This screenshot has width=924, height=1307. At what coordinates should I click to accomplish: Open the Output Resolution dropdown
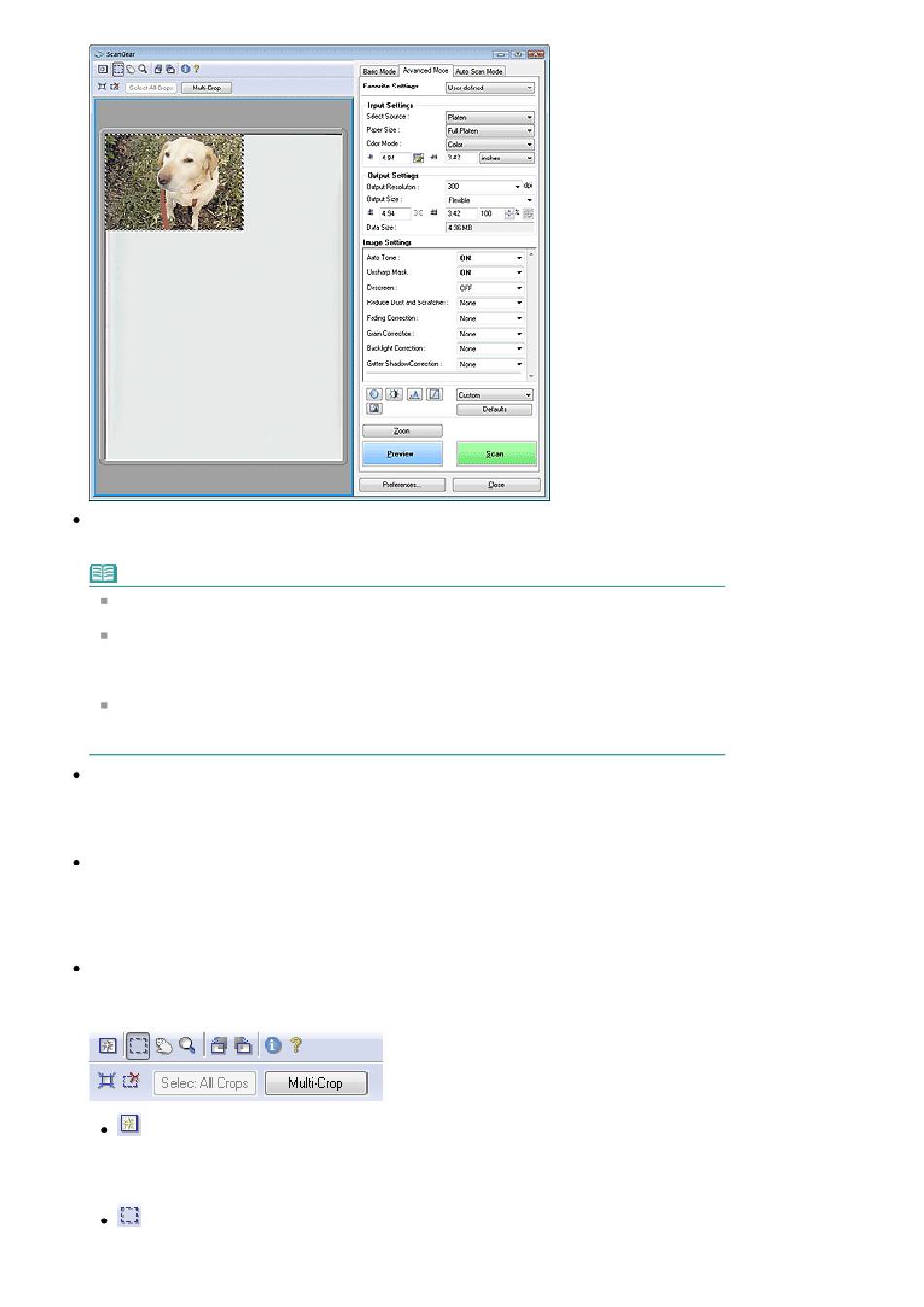click(483, 186)
